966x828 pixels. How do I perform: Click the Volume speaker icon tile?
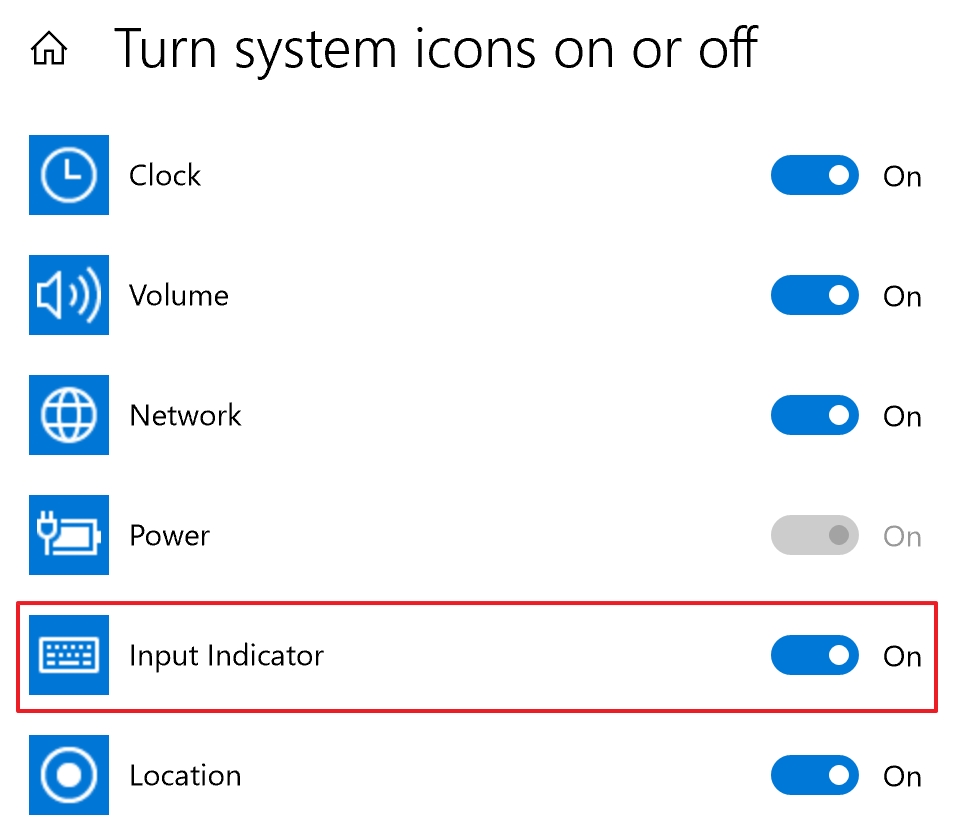69,295
